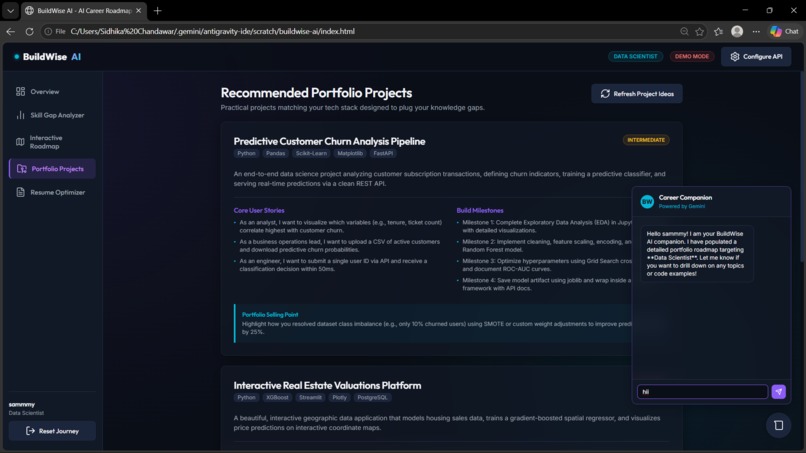Click the Core User Stories heading

click(259, 210)
